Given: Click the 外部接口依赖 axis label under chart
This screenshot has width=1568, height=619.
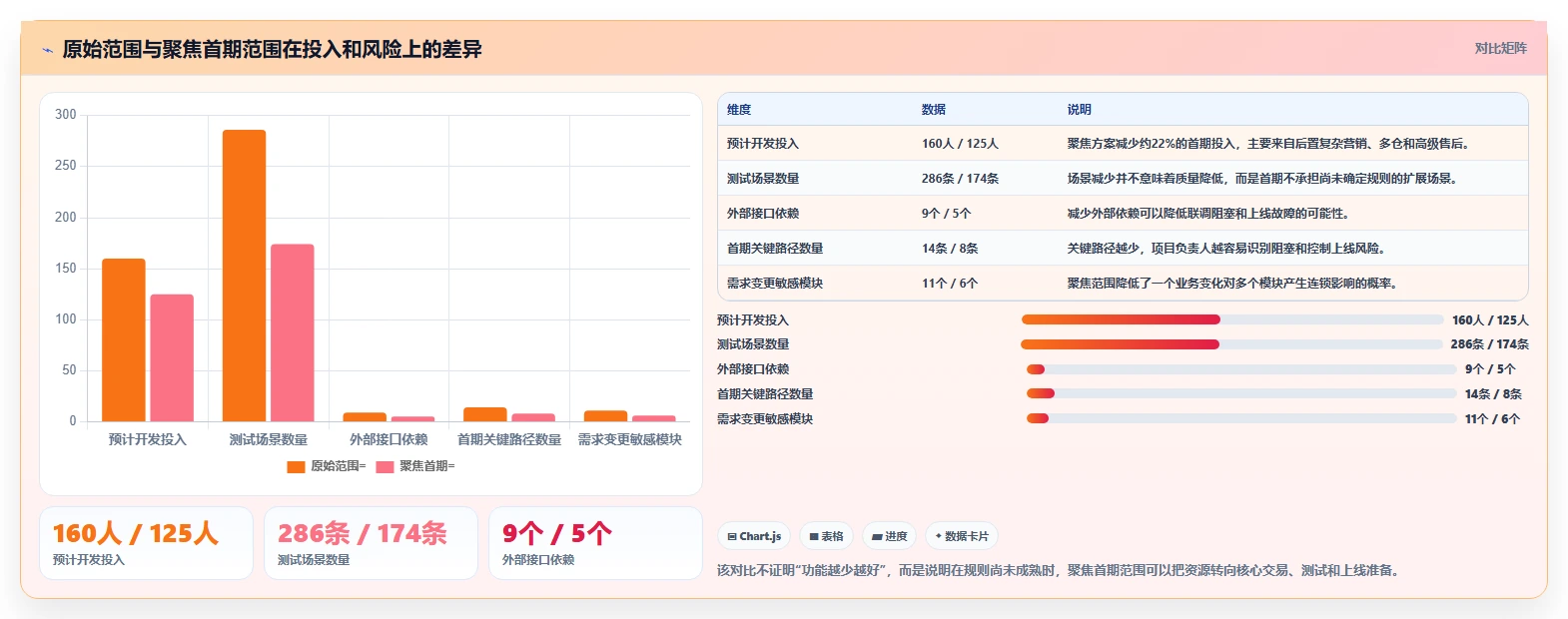Looking at the screenshot, I should tap(389, 439).
